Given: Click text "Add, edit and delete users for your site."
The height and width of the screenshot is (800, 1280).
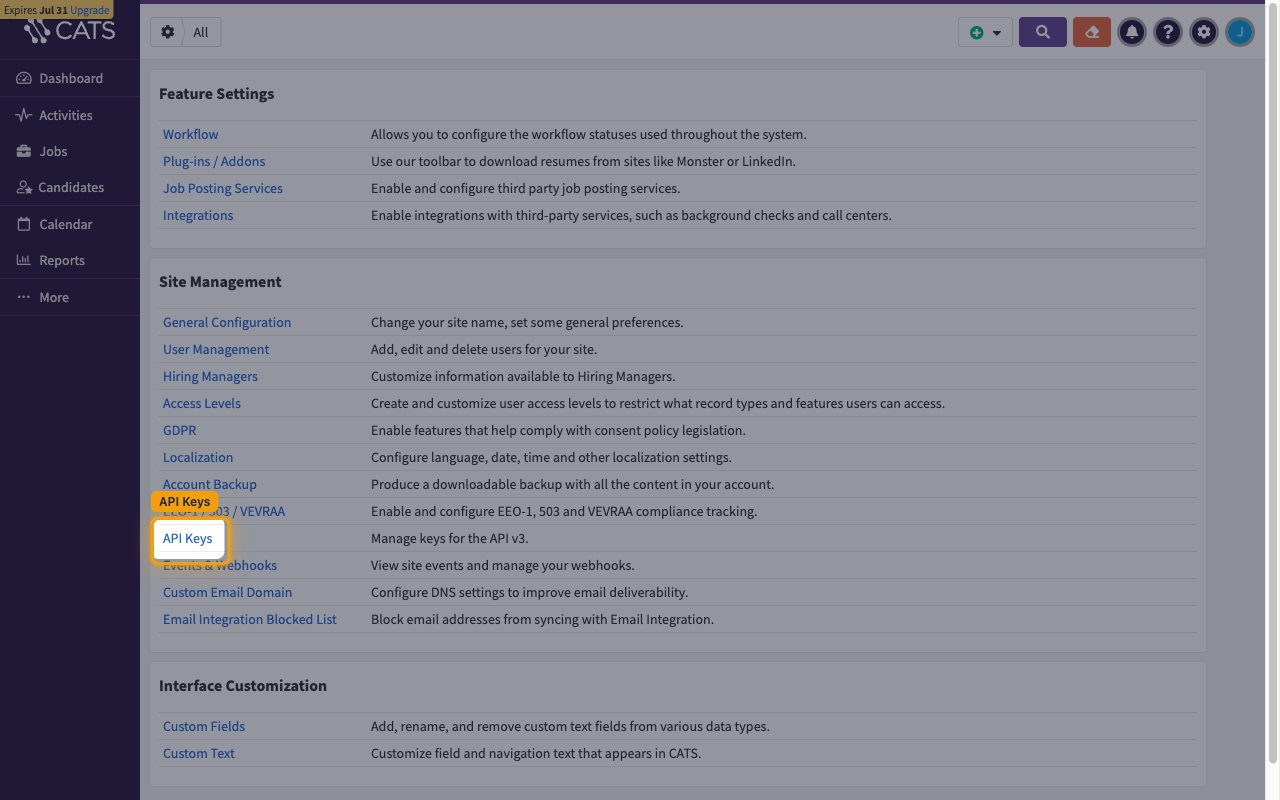Looking at the screenshot, I should click(484, 349).
